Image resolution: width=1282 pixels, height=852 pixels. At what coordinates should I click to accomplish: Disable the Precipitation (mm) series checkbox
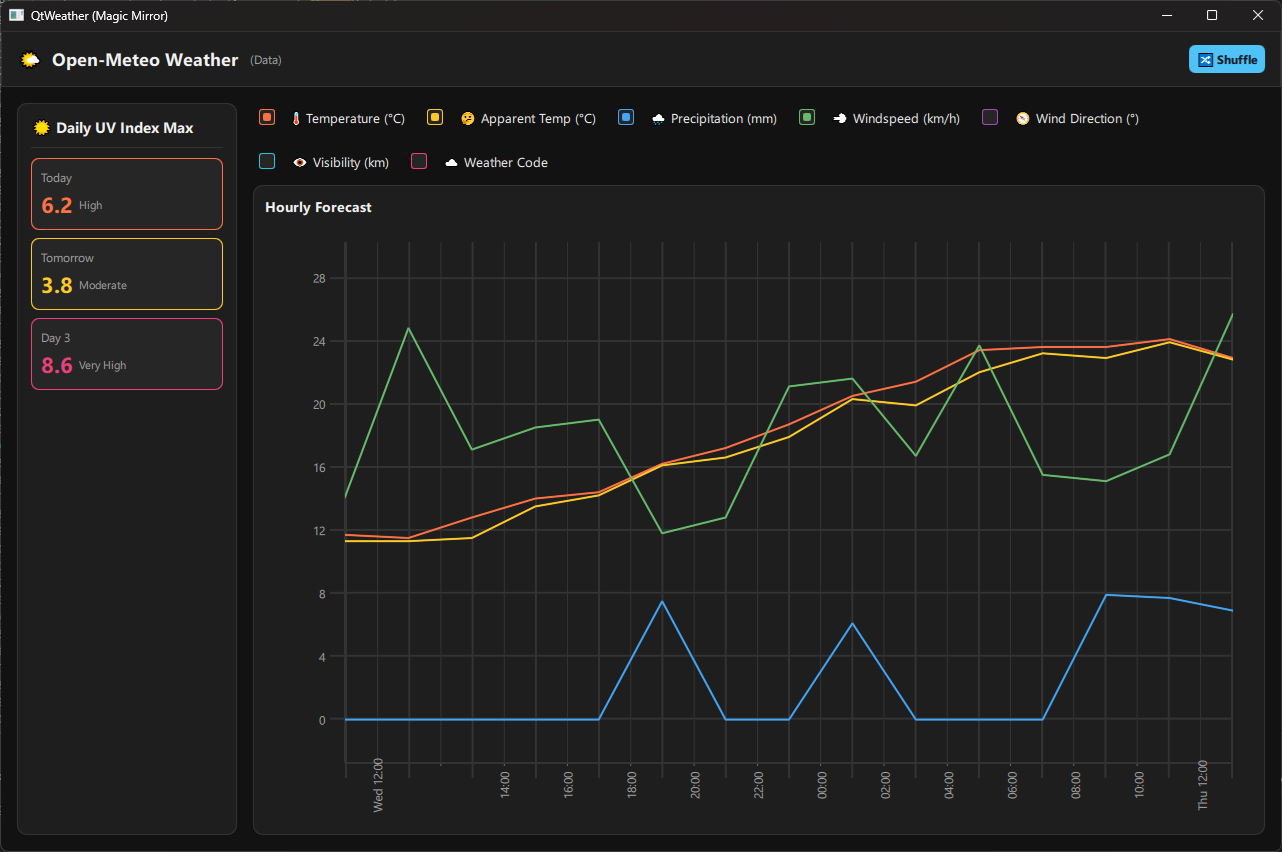tap(626, 117)
